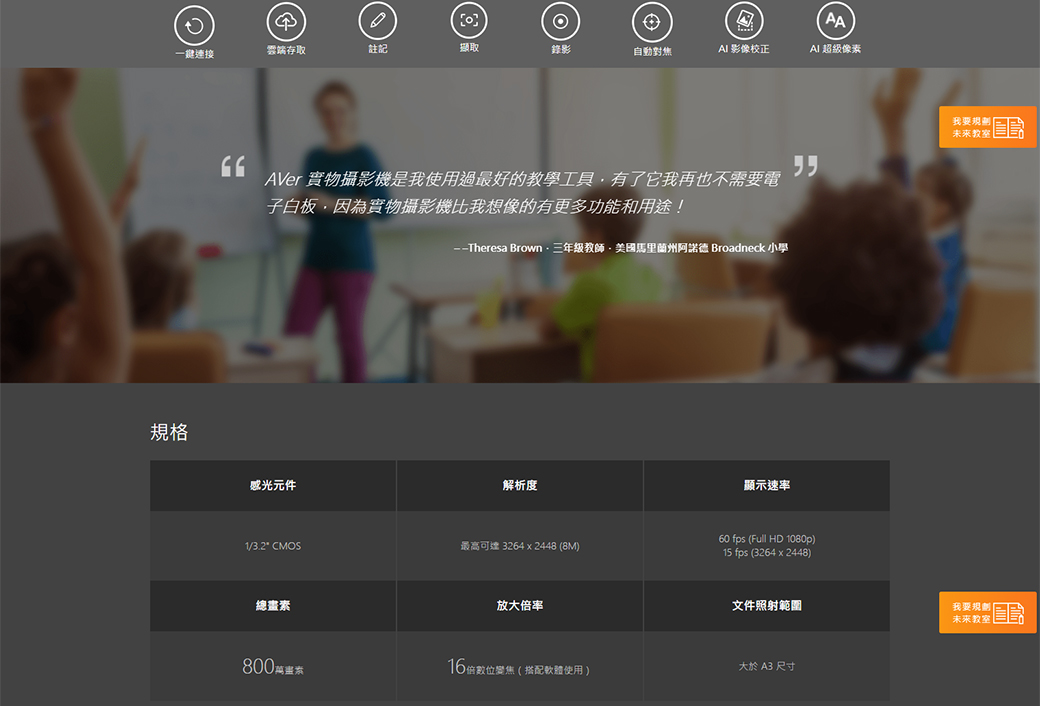The width and height of the screenshot is (1040, 706).
Task: Click the Theresa Brown attribution line
Action: [621, 248]
